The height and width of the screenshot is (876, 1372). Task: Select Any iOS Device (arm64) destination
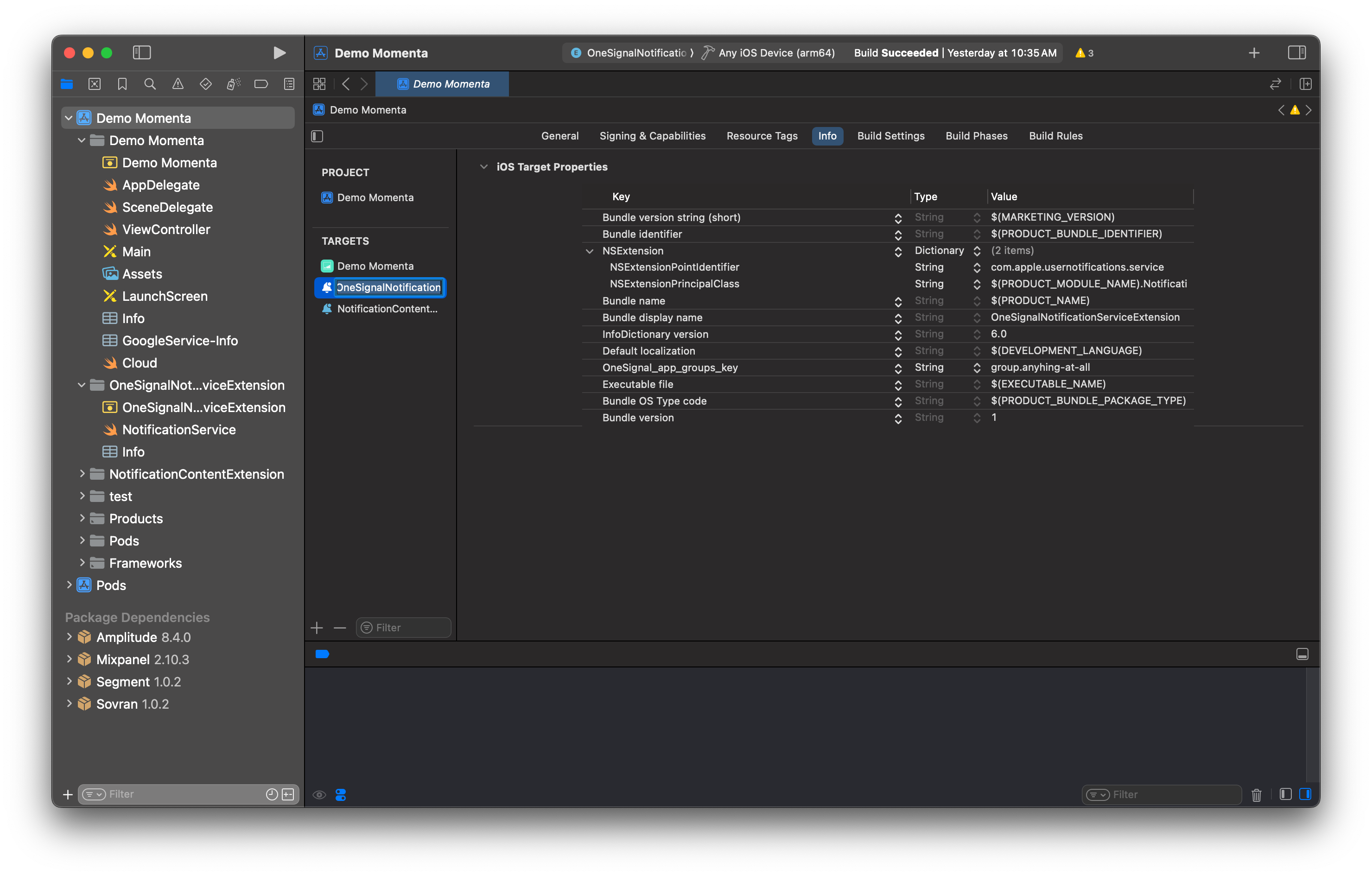(x=769, y=53)
